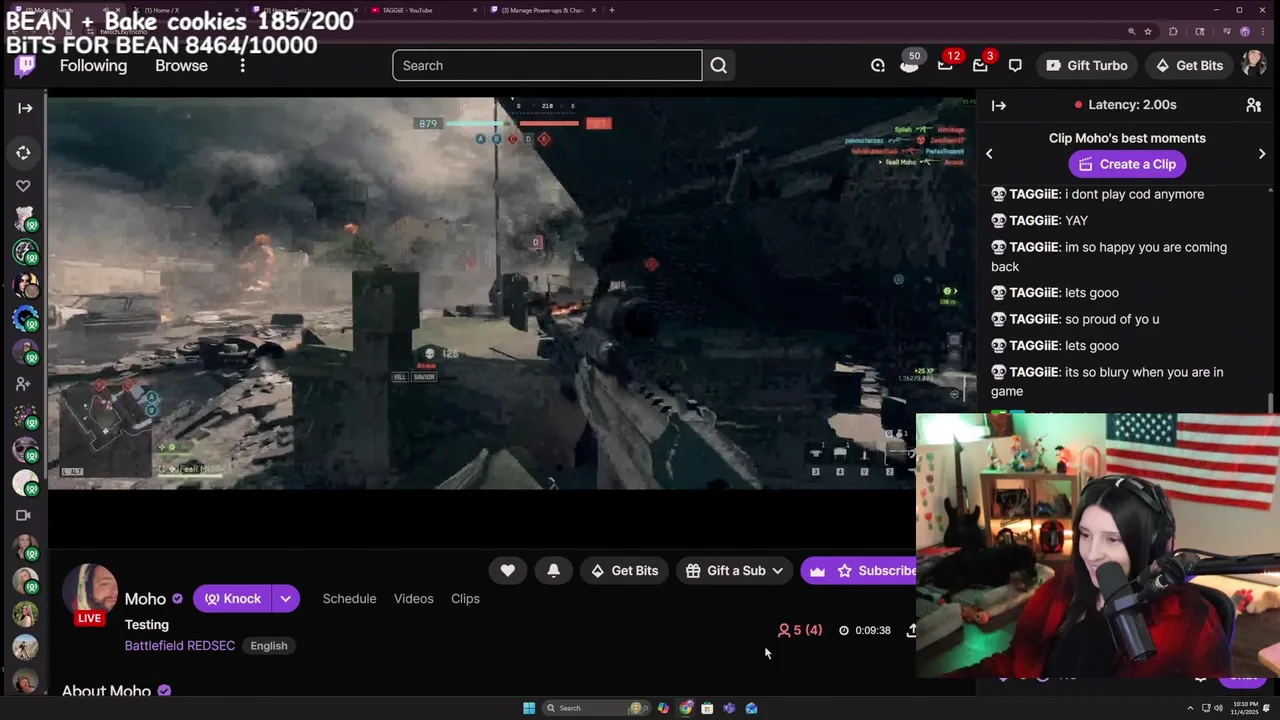Click TAGGiiE username in 'YAY' message
This screenshot has height=720, width=1280.
coord(1034,221)
